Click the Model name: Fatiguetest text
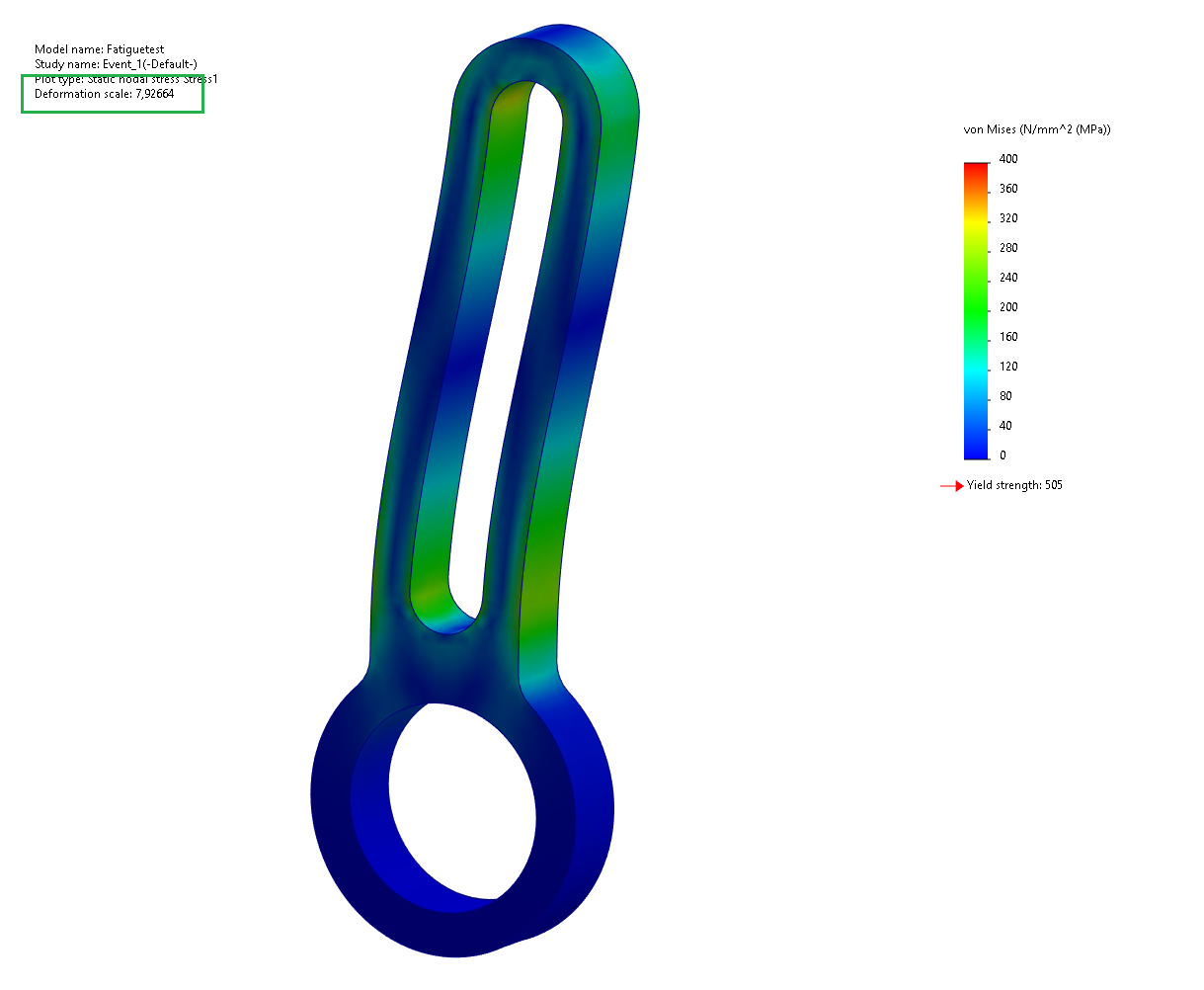Viewport: 1204px width, 990px height. (x=99, y=49)
